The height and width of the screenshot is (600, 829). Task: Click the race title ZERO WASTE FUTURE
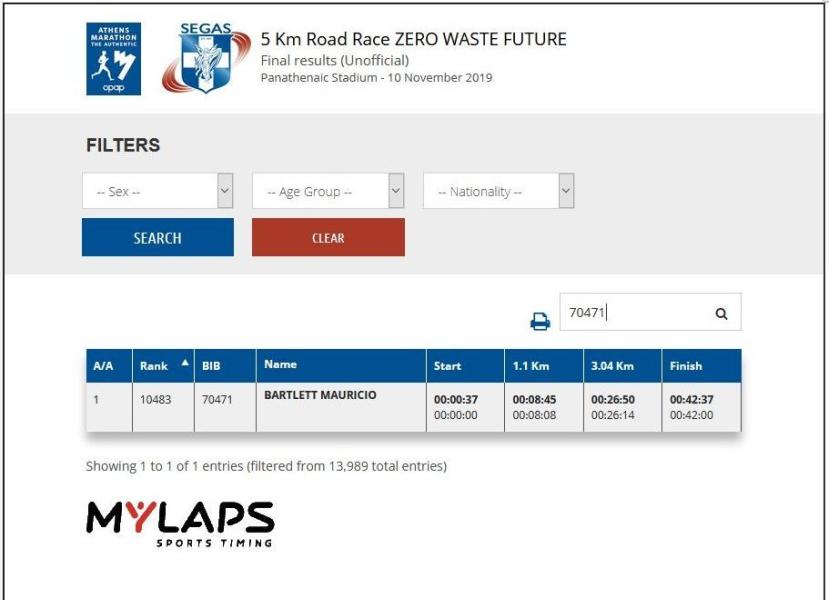413,39
